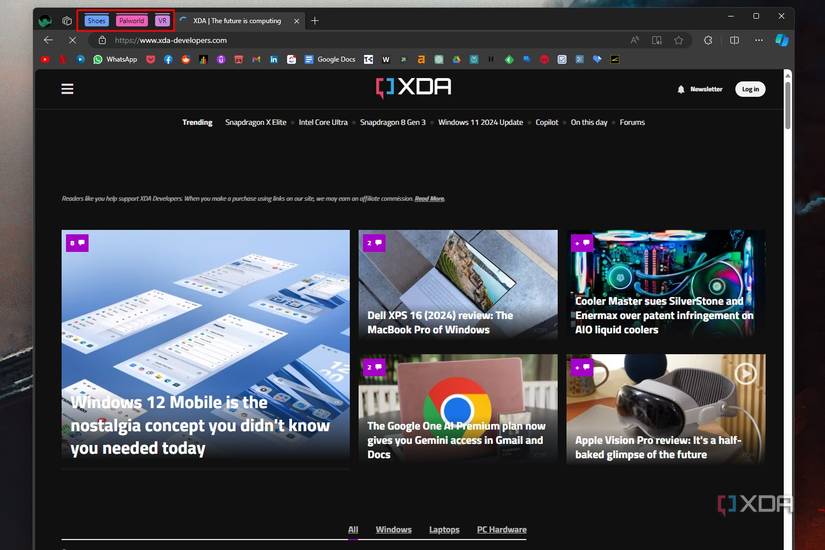View comments on Windows 12 Mobile article
The height and width of the screenshot is (550, 825).
pyautogui.click(x=77, y=243)
